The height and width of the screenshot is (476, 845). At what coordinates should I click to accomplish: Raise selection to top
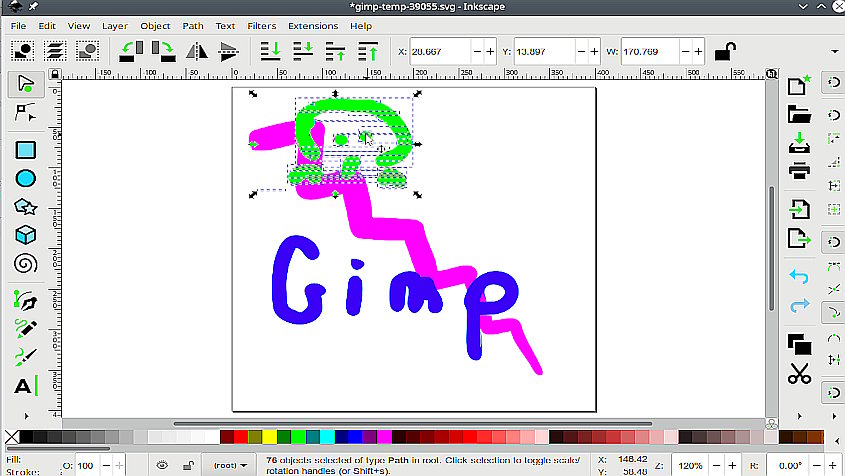pos(368,51)
